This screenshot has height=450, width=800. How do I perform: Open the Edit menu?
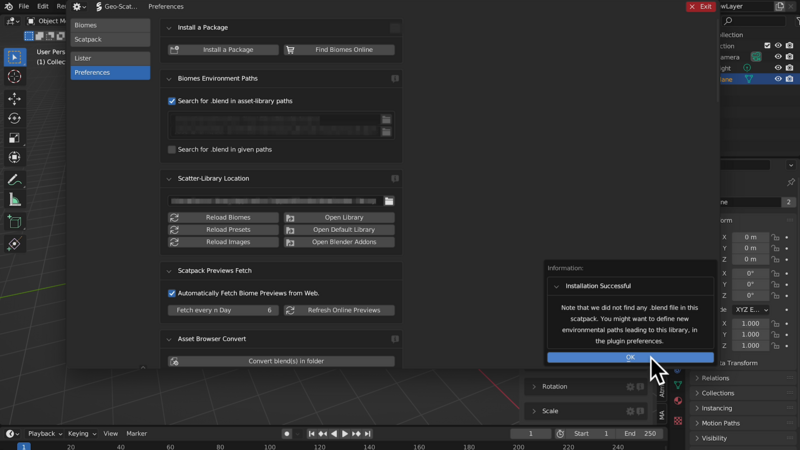43,7
